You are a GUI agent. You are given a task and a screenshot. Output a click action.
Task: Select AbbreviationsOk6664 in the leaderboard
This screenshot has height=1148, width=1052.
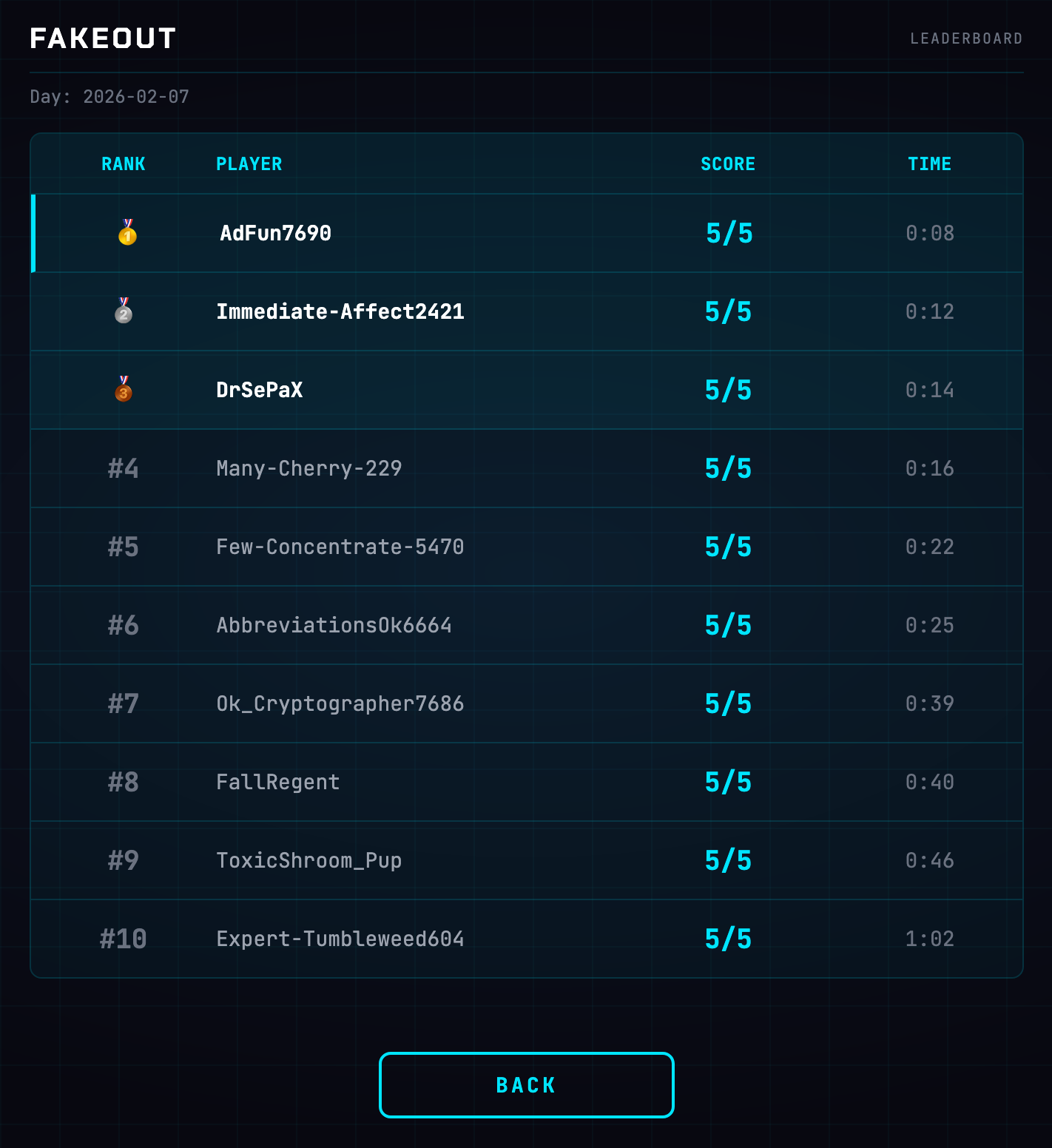pos(334,625)
